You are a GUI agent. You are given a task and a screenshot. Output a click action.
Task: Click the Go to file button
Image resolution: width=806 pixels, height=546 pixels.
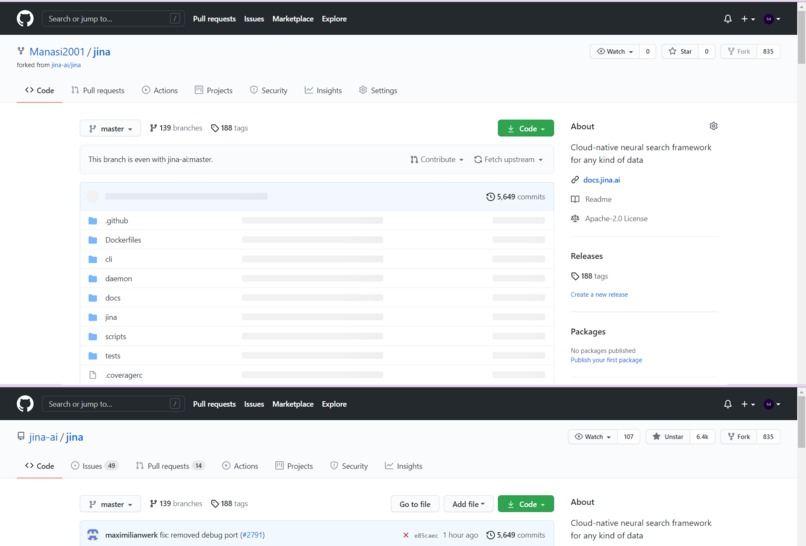(415, 504)
